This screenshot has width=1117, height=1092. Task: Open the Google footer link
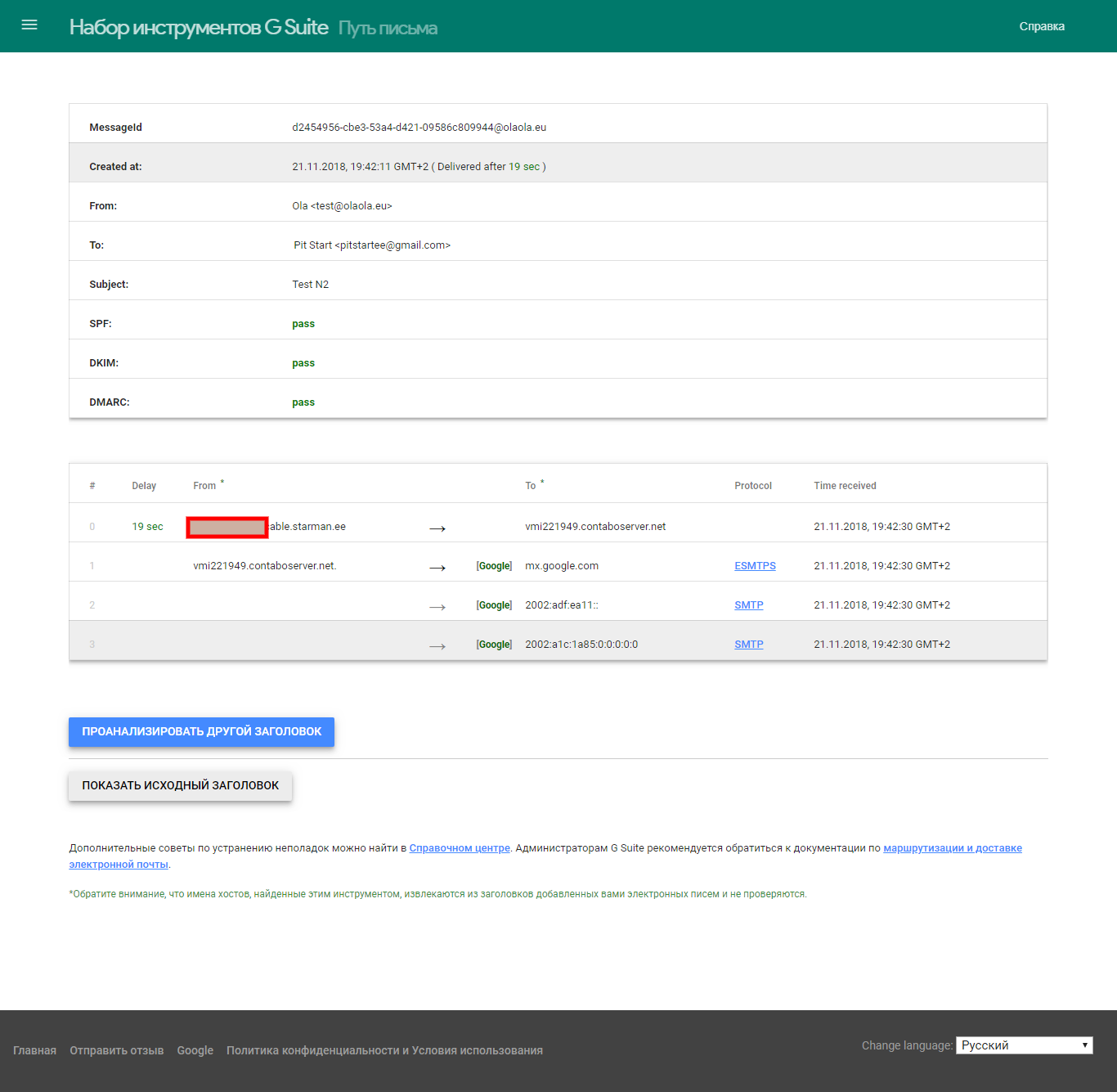(x=195, y=1050)
